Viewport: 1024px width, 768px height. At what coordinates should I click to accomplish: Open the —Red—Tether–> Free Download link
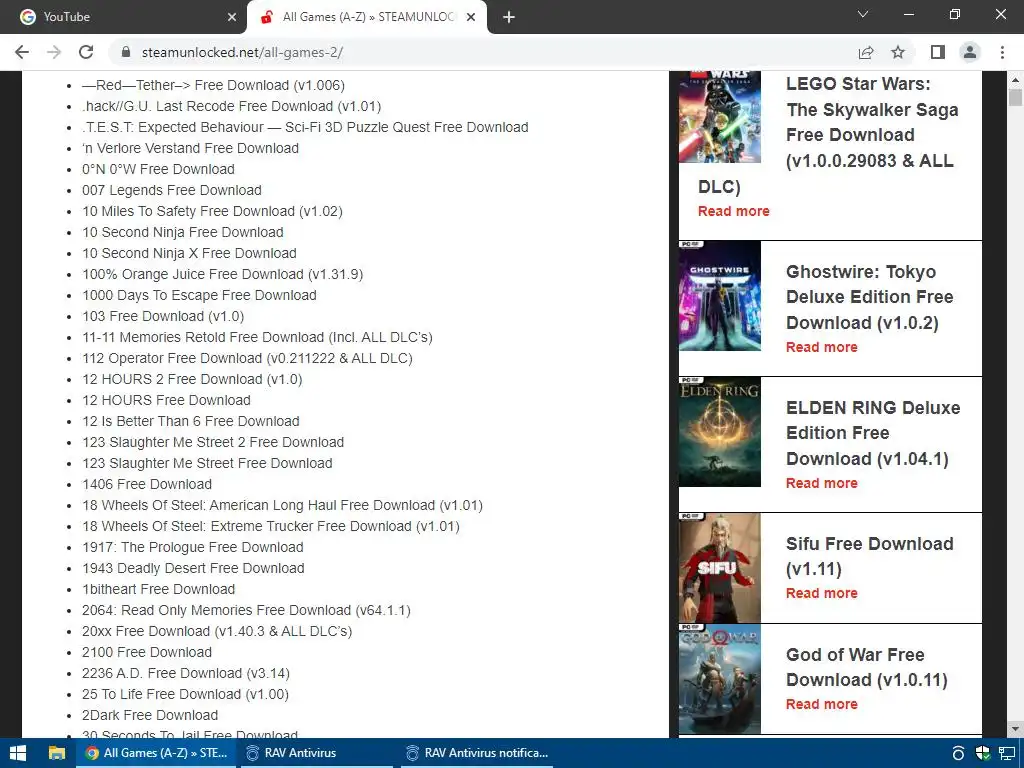coord(214,85)
